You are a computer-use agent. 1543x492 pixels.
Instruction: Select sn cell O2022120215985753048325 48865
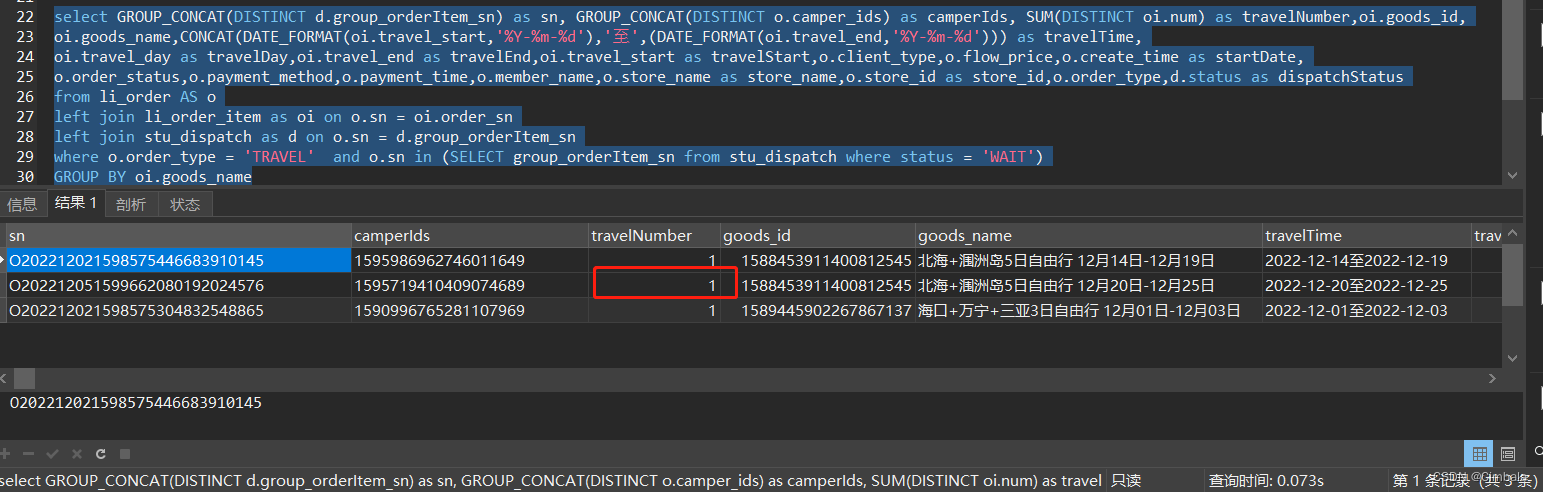(x=178, y=311)
